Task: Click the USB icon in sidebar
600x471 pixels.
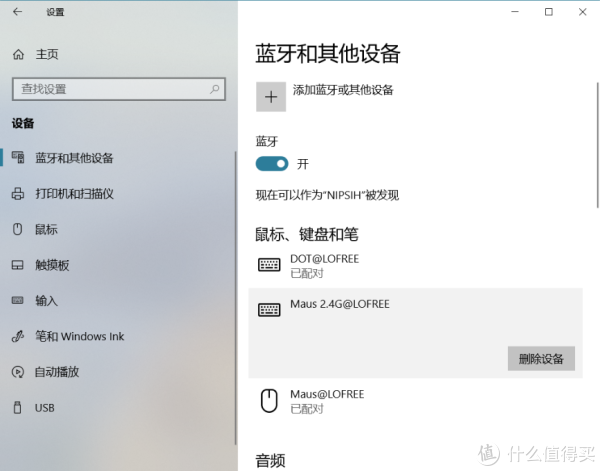Action: [x=18, y=407]
